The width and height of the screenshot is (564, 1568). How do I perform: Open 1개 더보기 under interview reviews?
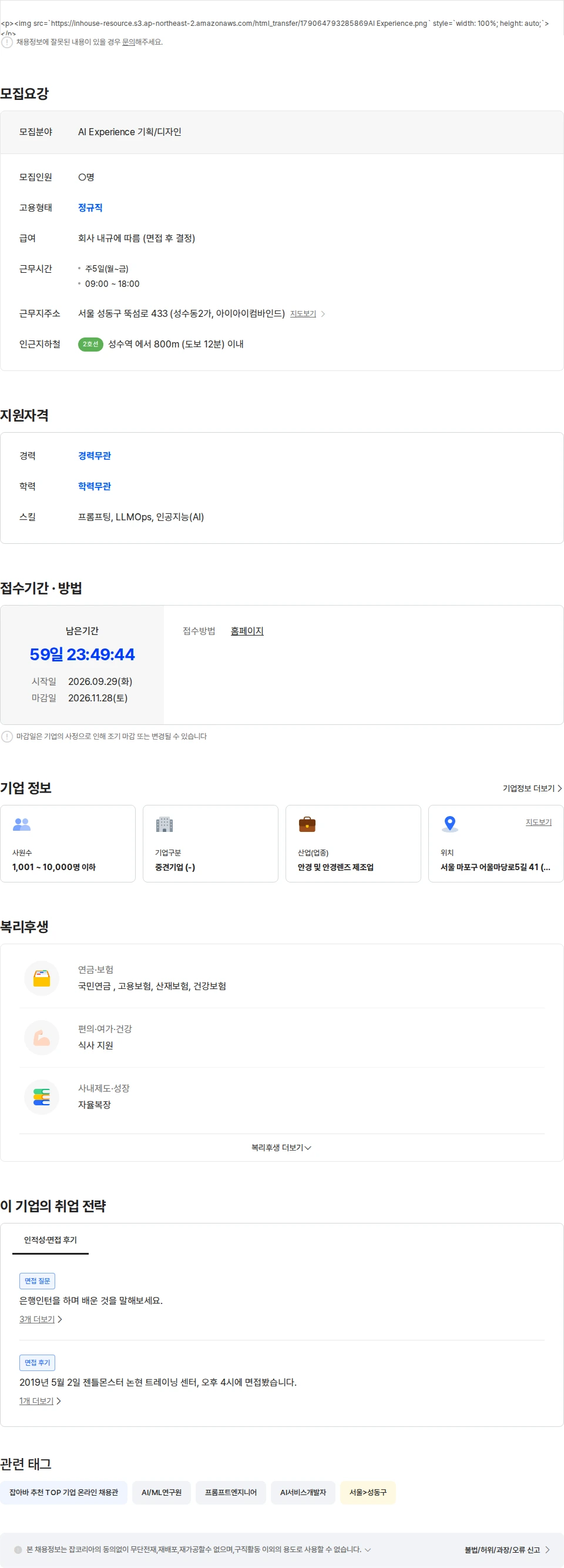tap(36, 1400)
